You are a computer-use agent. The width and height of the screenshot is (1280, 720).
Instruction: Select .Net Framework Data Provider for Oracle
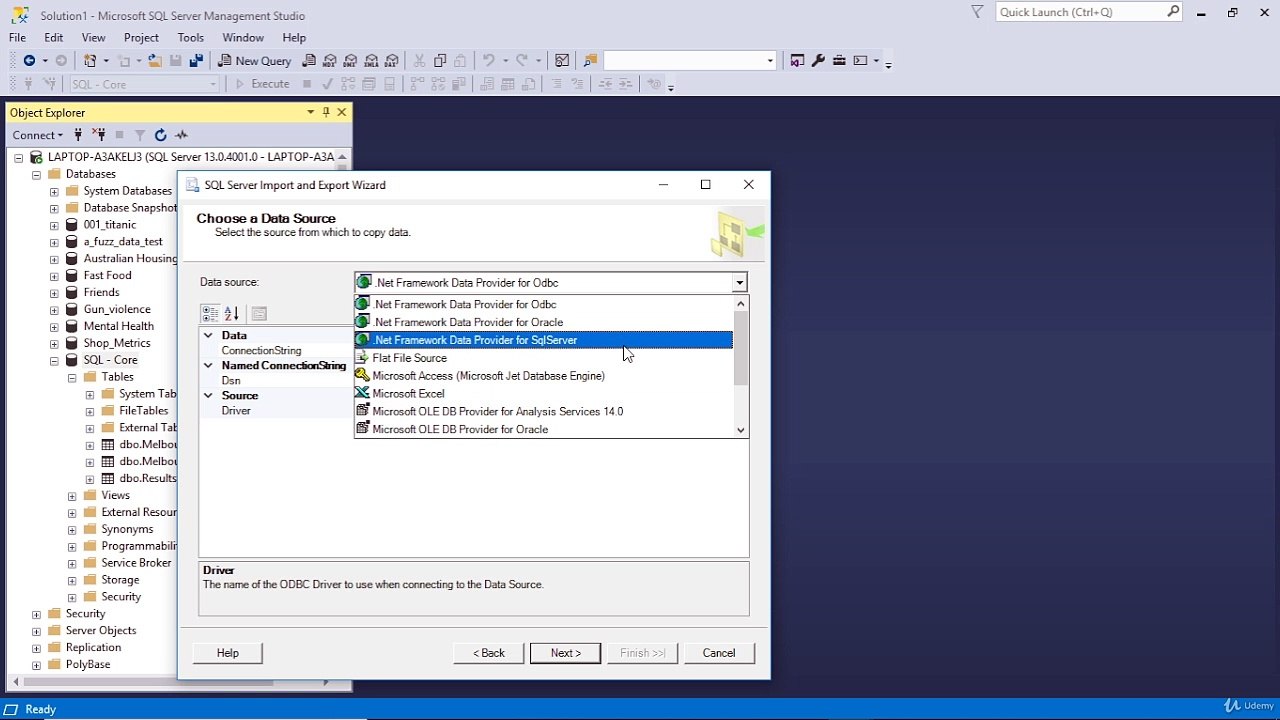coord(544,322)
